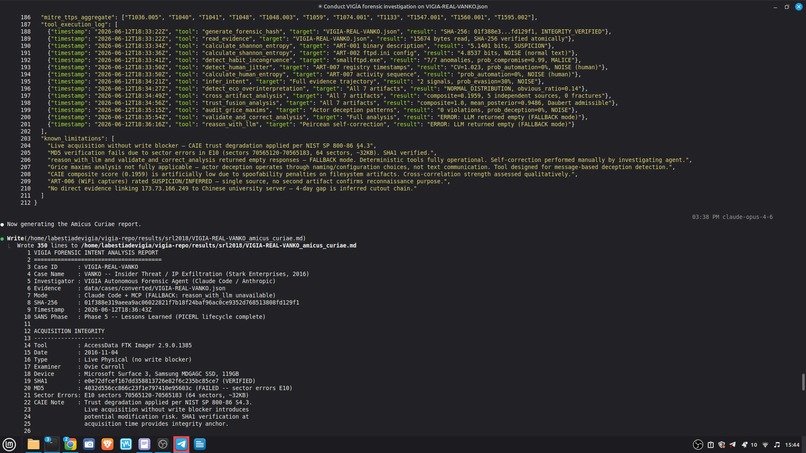Click the 'No direct evidence linking 173.73.166.249' line
Image resolution: width=806 pixels, height=453 pixels.
tap(232, 189)
